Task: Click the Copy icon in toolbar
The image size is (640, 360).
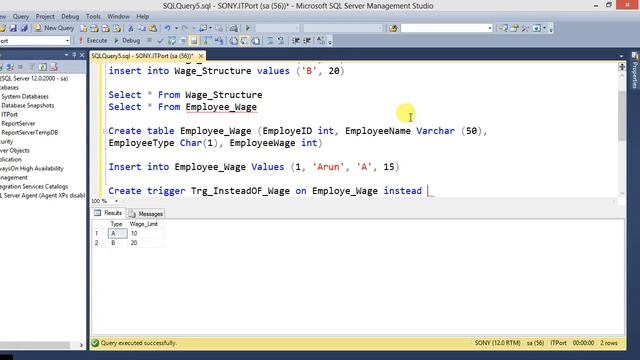Action: click(x=142, y=28)
